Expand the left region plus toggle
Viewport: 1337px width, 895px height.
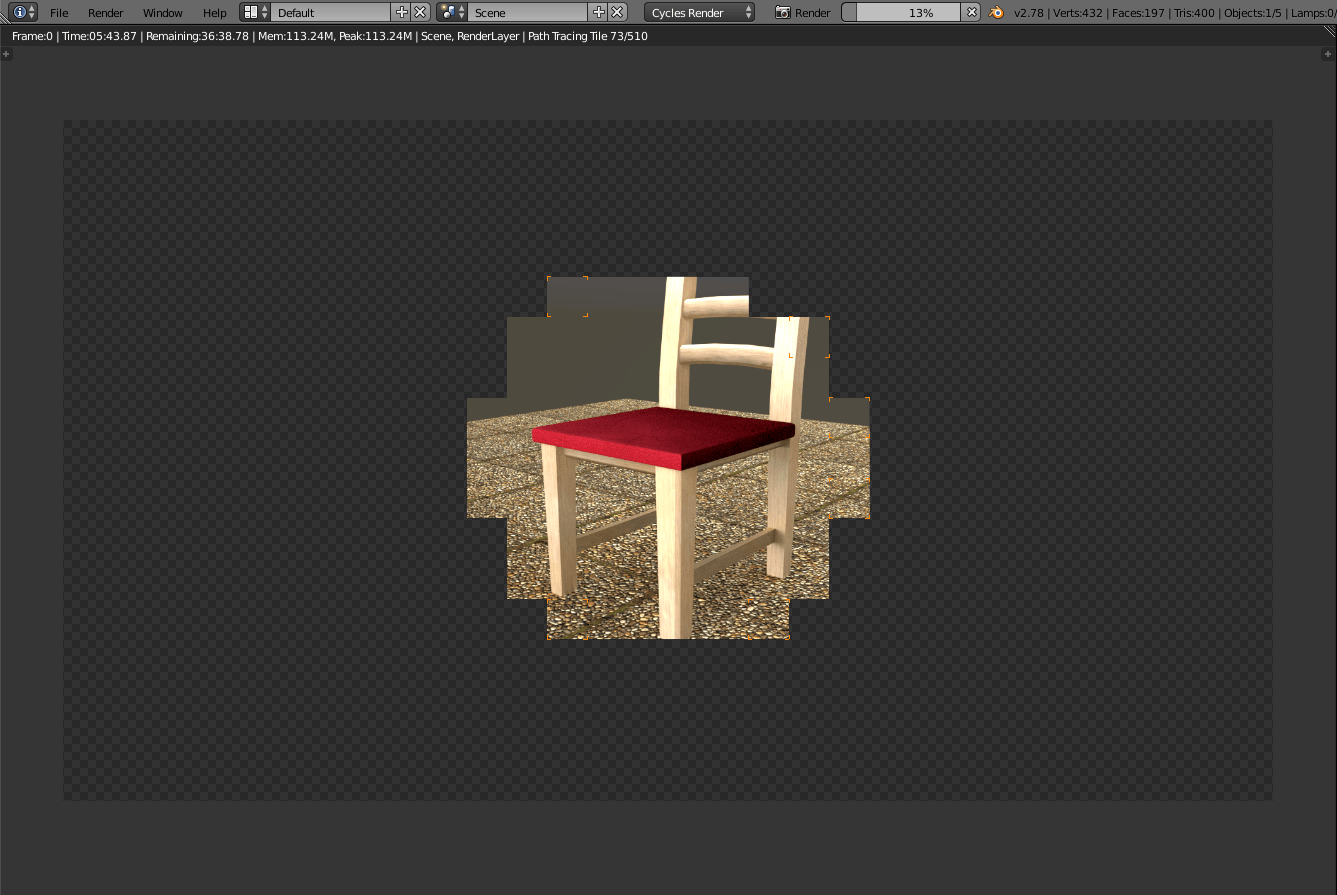click(7, 54)
